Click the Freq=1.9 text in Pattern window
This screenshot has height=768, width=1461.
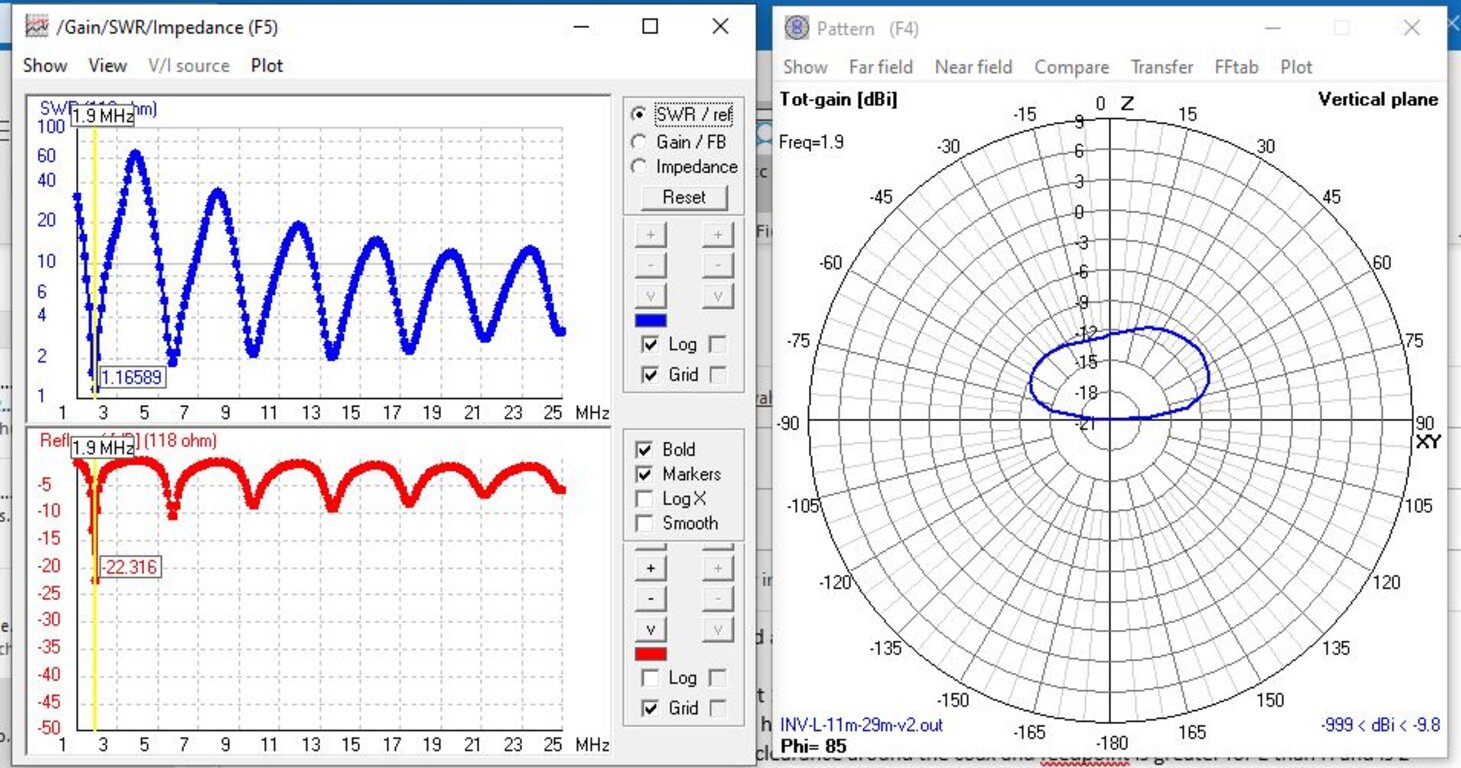pos(811,142)
